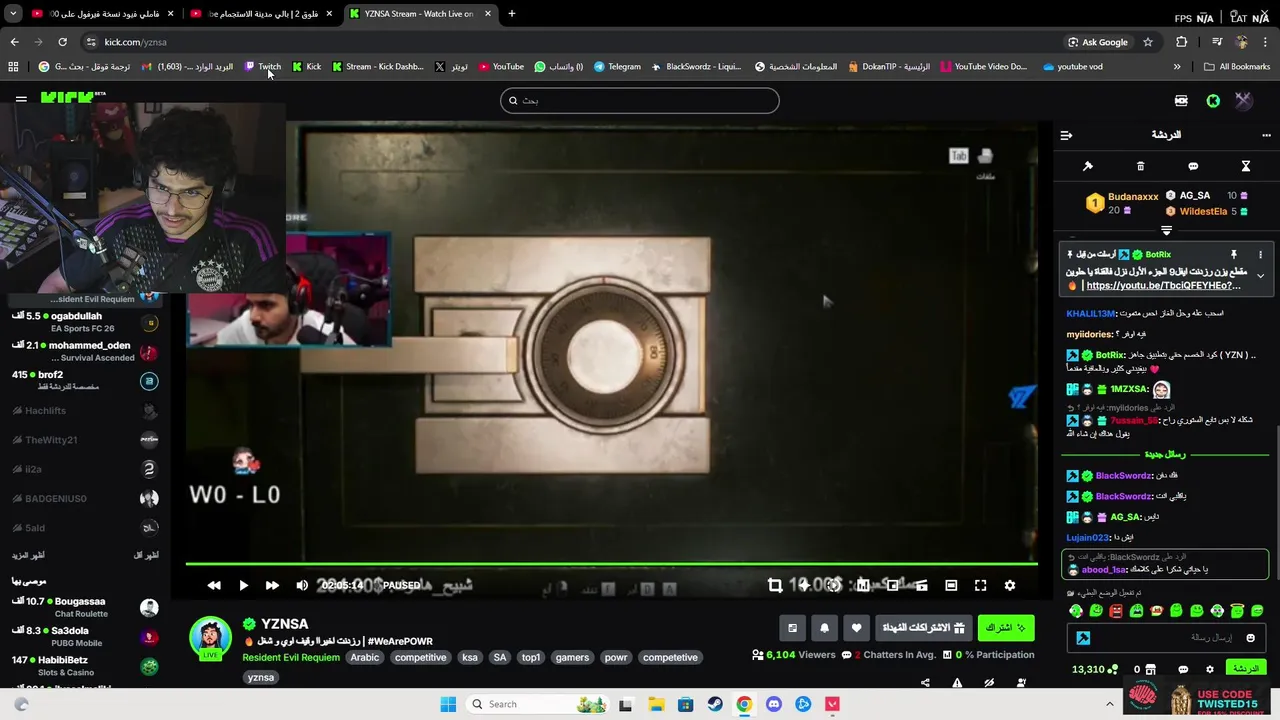This screenshot has height=720, width=1280.
Task: Expand the hidden bookmarks overflow chevron
Action: [x=1177, y=67]
